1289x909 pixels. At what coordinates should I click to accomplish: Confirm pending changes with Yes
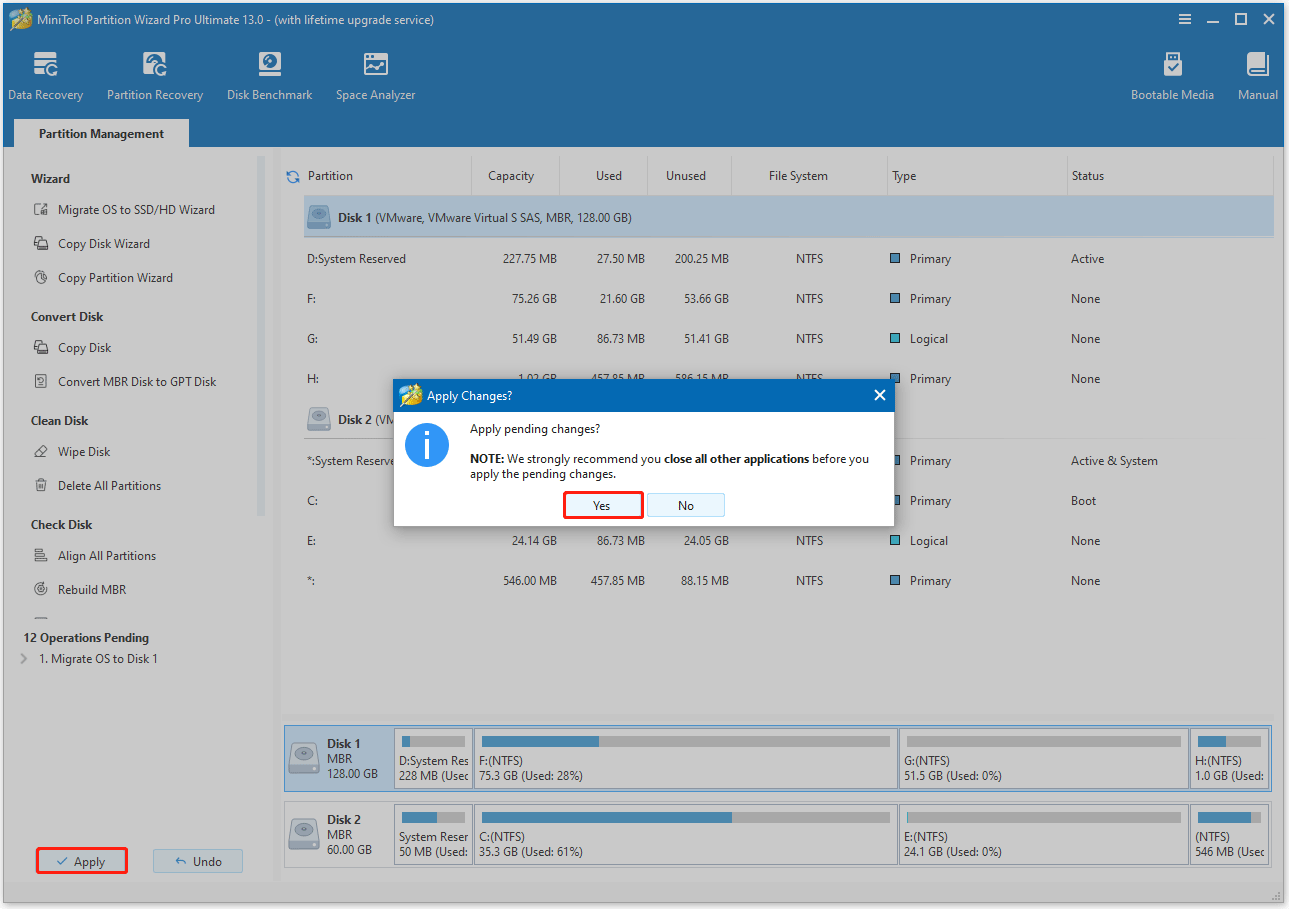click(x=603, y=505)
